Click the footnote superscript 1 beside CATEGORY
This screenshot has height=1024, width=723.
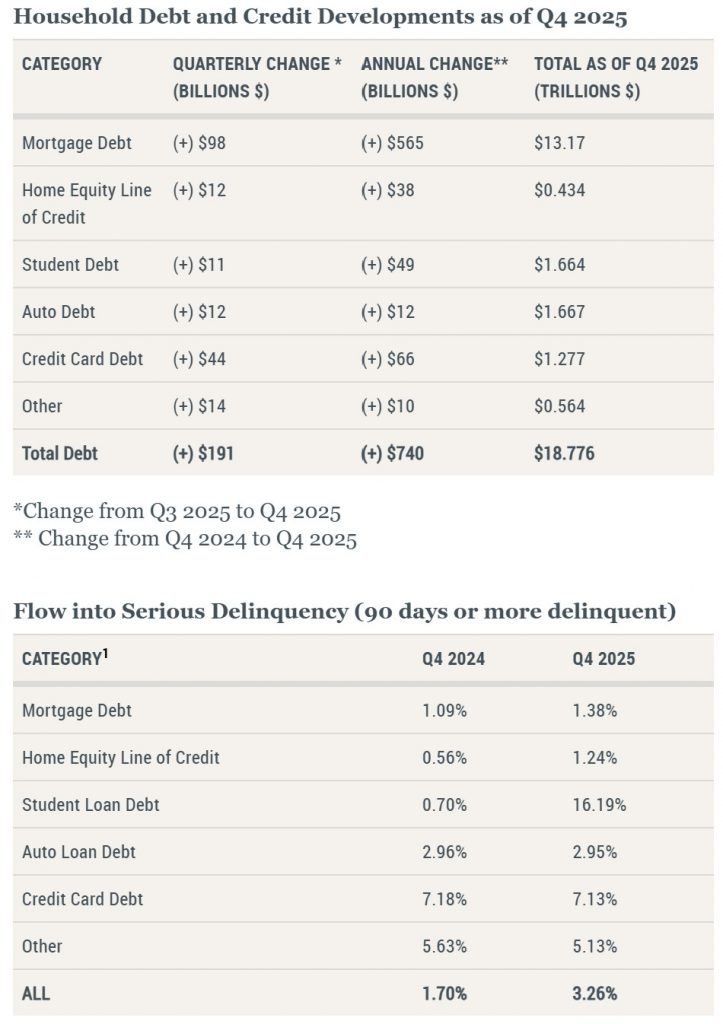point(106,655)
